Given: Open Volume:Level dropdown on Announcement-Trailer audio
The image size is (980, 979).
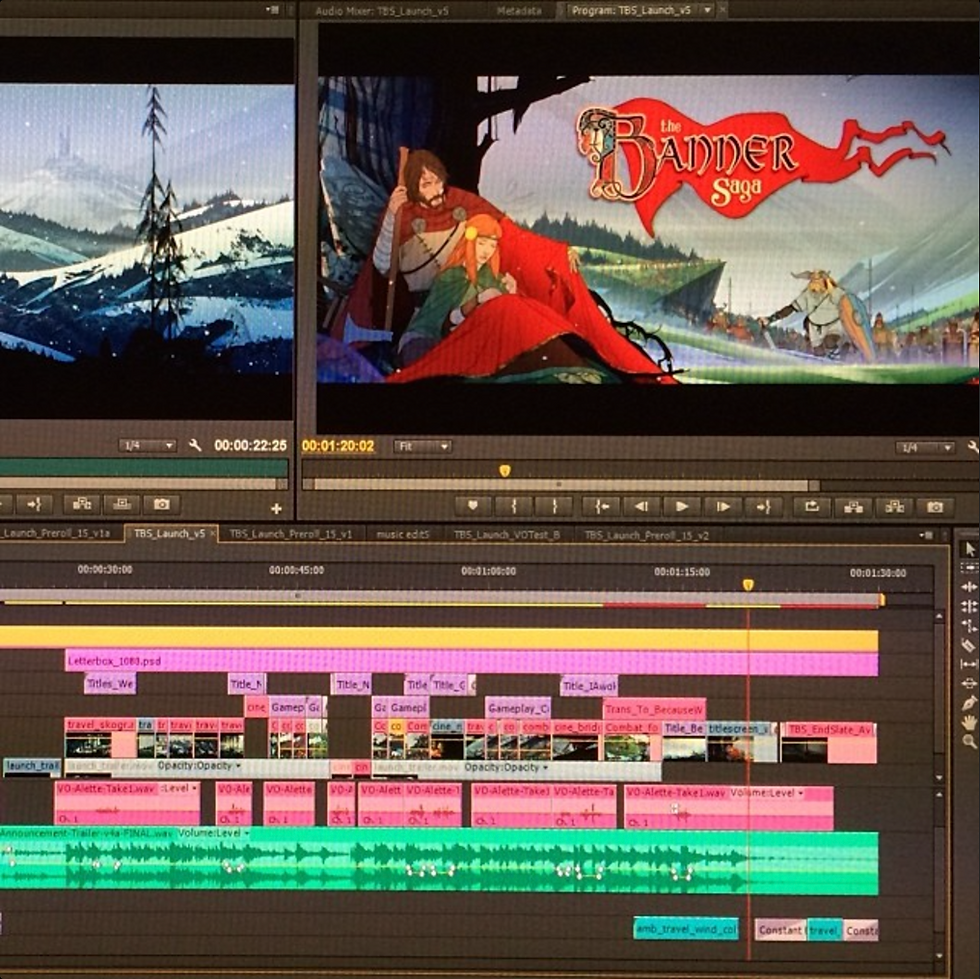Looking at the screenshot, I should 246,833.
